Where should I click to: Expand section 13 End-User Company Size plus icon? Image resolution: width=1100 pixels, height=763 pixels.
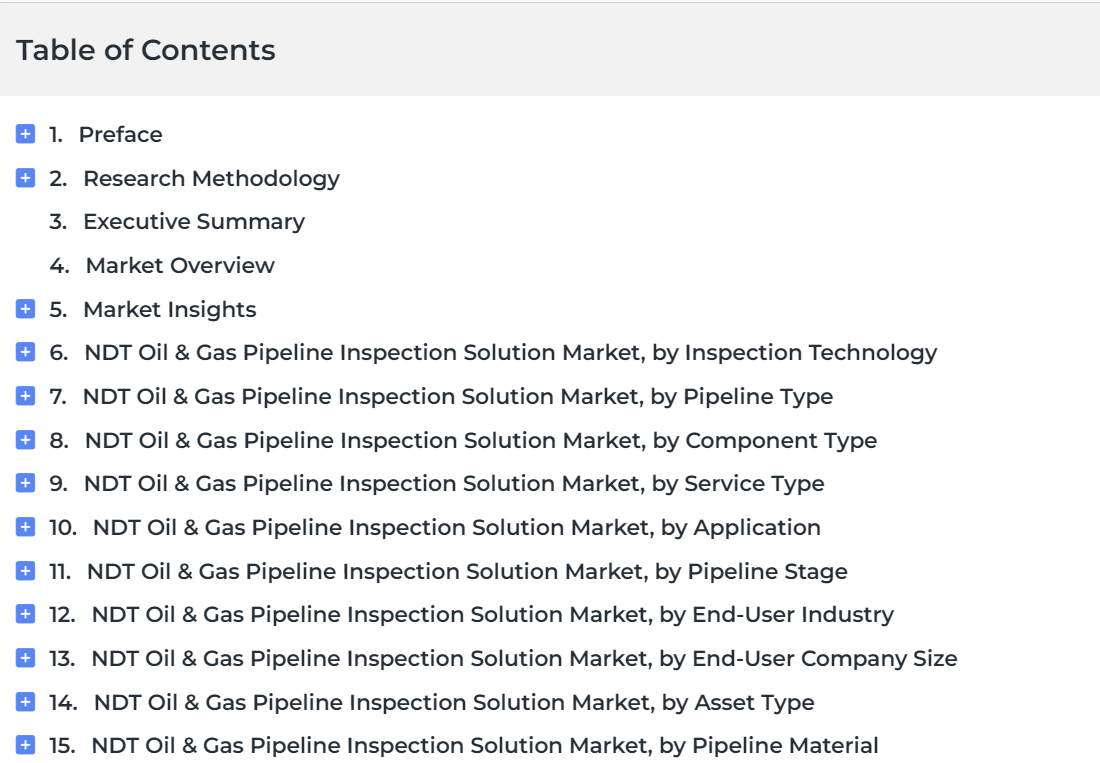pos(25,658)
